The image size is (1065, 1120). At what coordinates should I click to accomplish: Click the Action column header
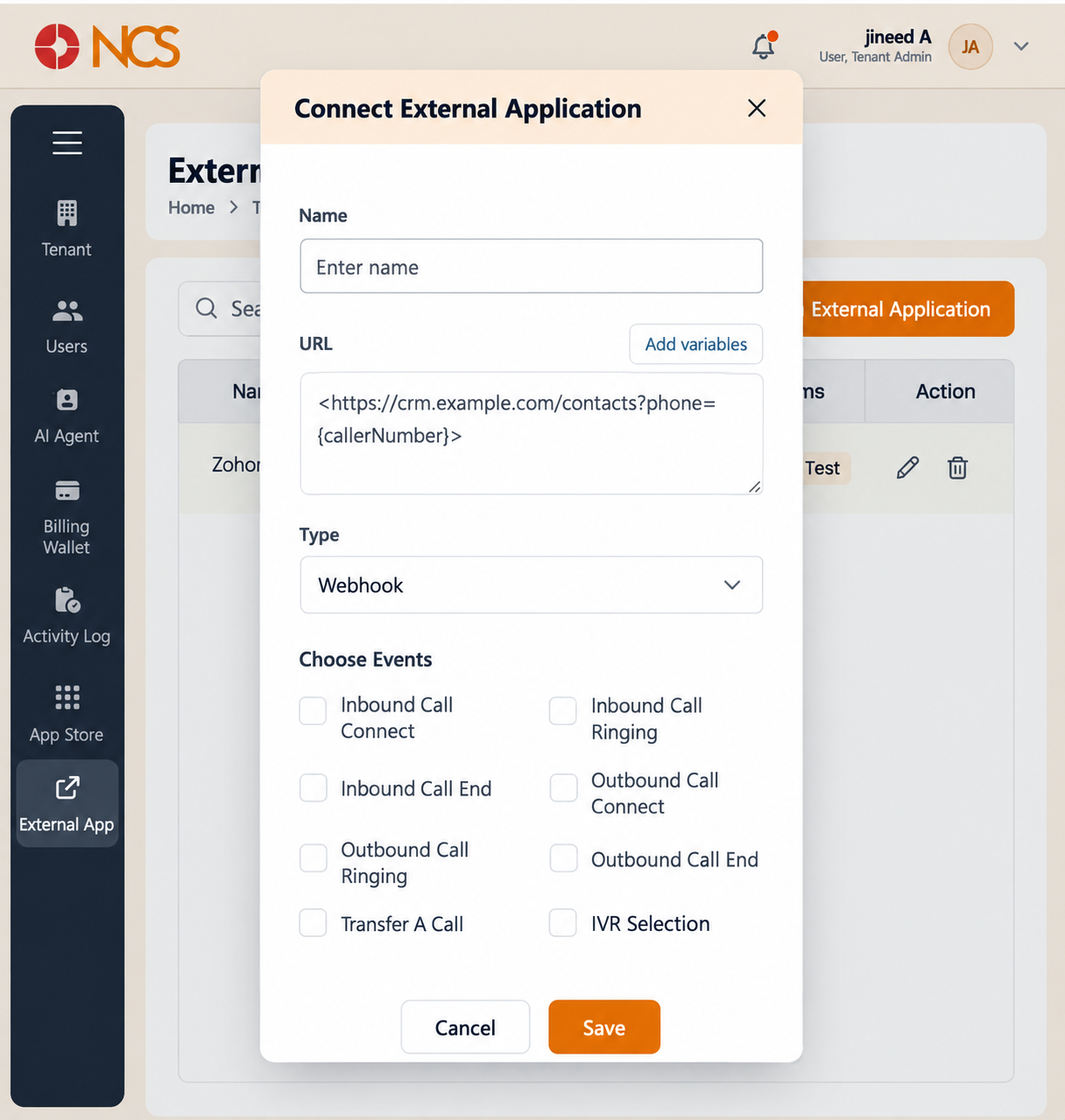coord(946,391)
